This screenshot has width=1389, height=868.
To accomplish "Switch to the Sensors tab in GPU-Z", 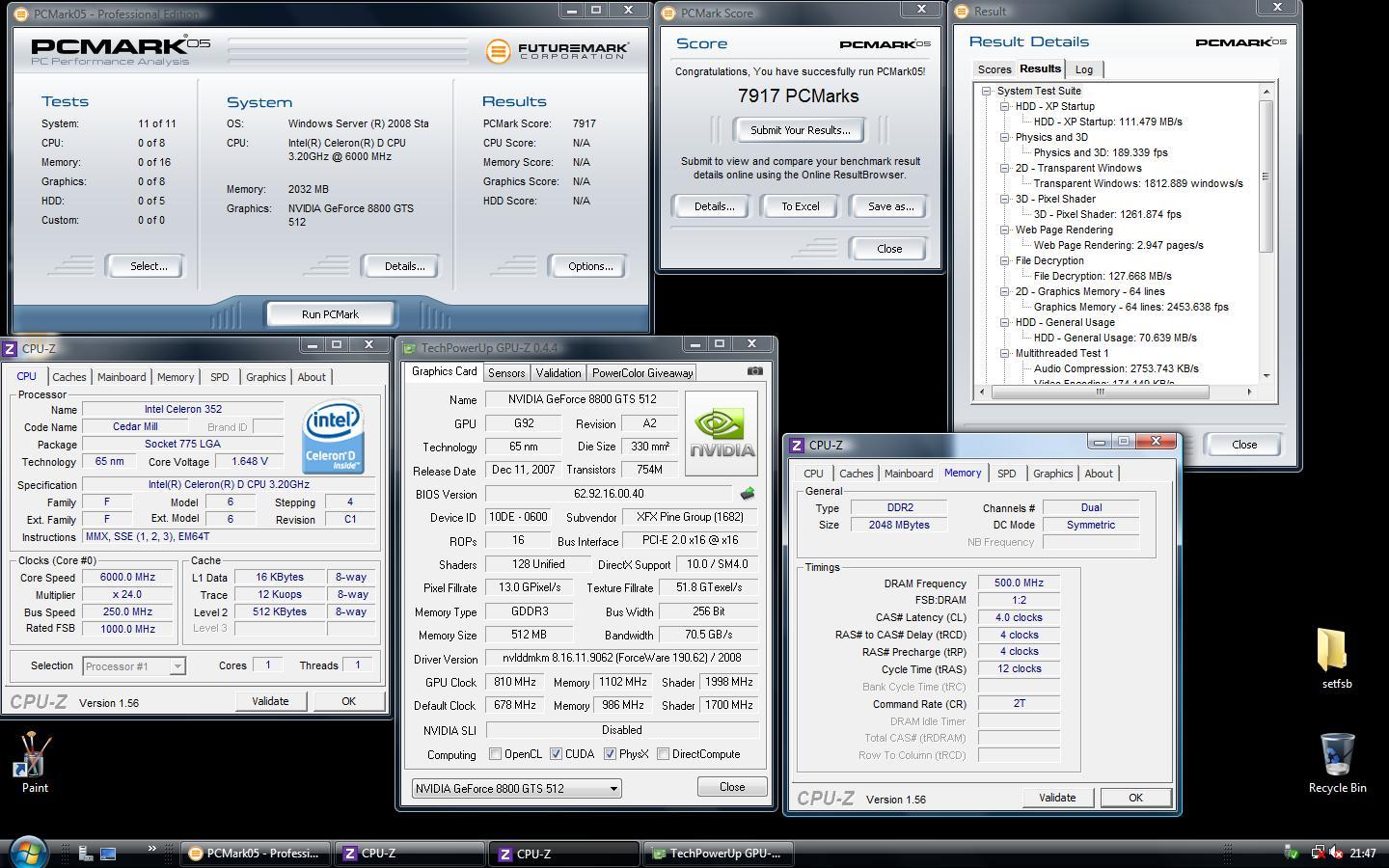I will 506,373.
